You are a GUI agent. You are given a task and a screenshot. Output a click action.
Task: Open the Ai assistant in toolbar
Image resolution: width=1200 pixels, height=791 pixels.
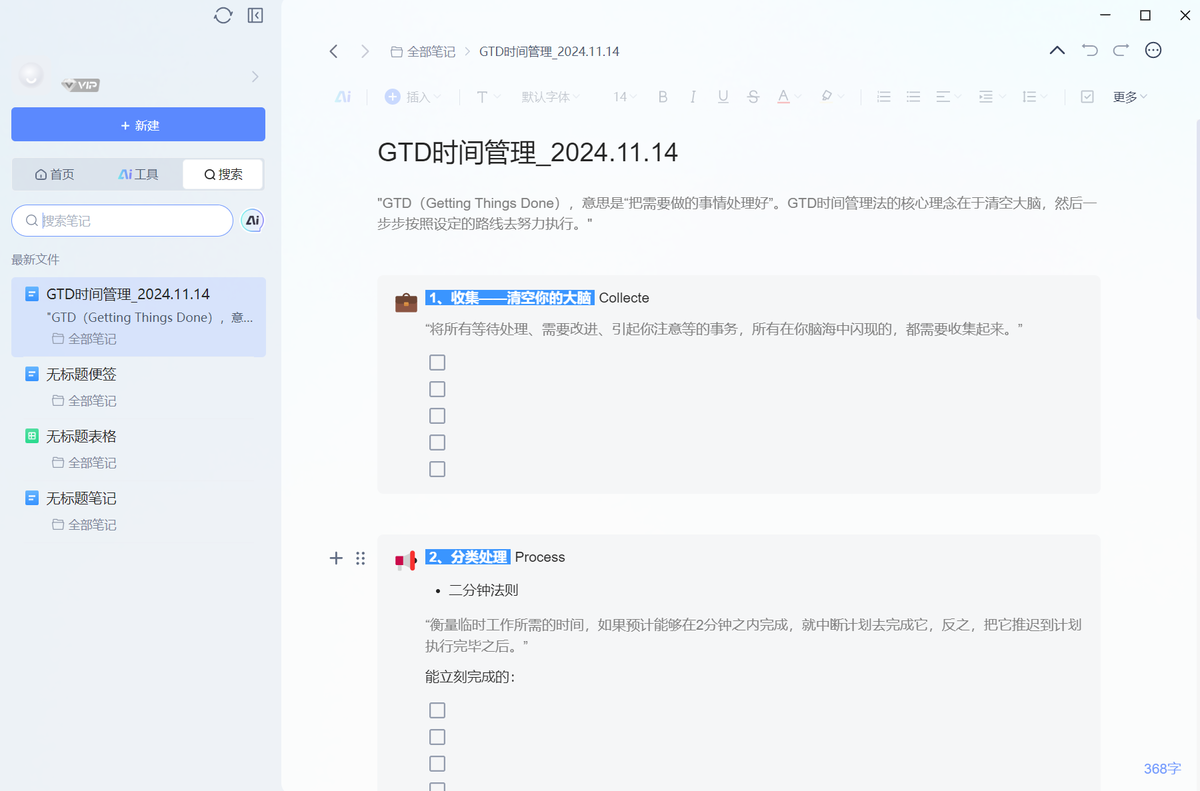343,97
